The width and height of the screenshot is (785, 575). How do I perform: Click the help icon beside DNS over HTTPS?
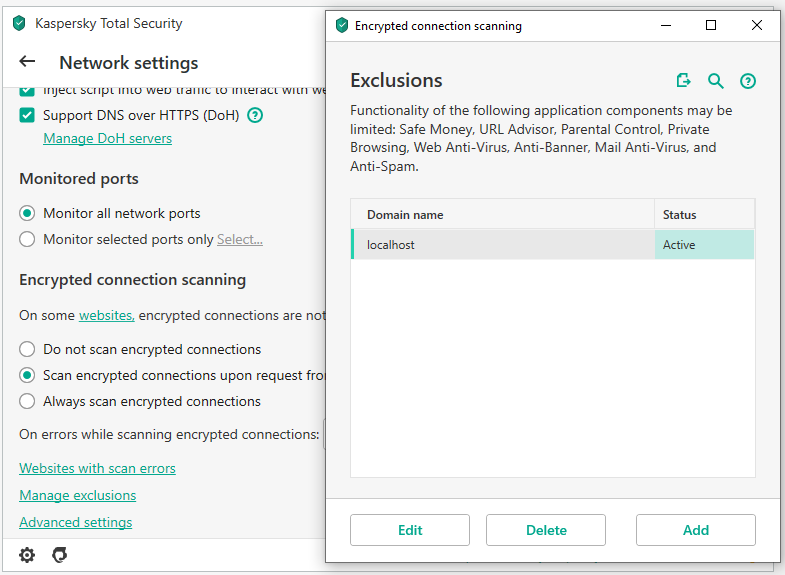point(255,115)
